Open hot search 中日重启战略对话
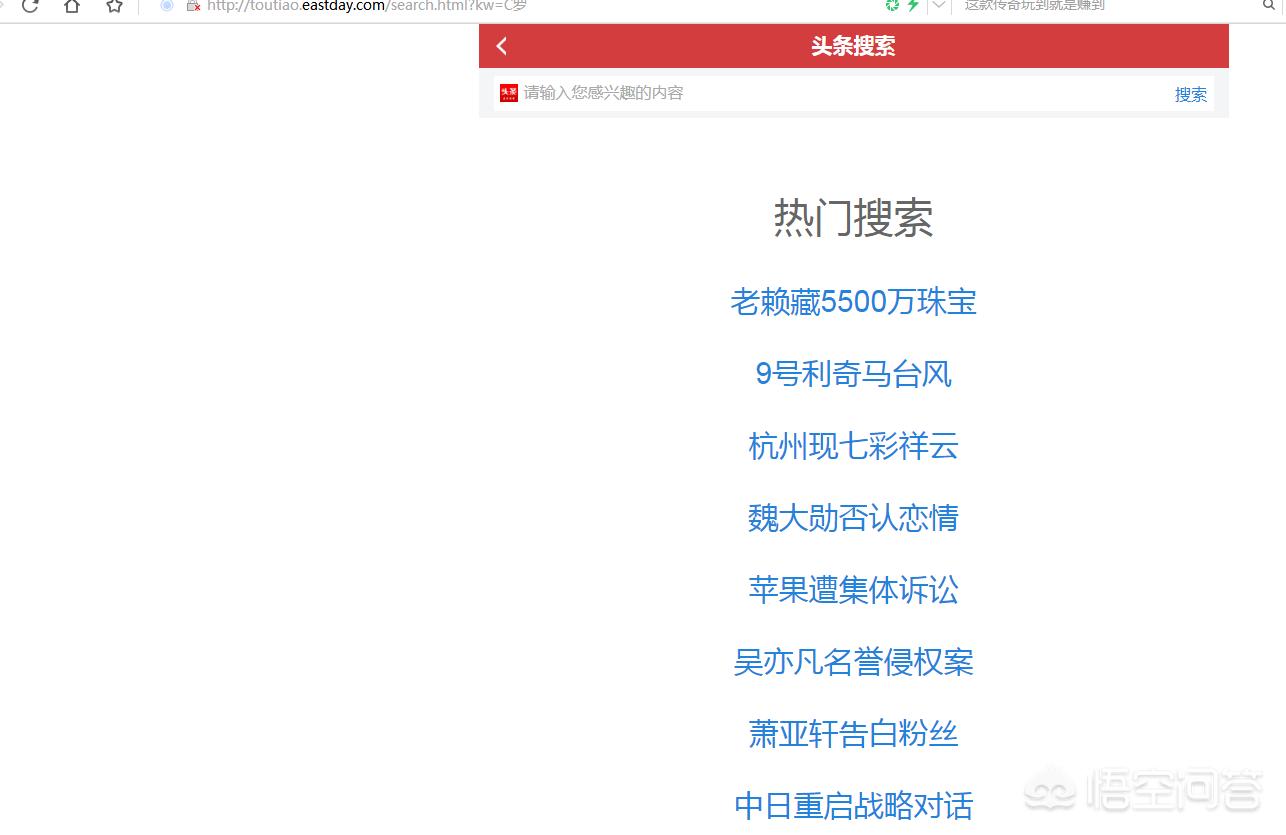1286x835 pixels. coord(853,806)
